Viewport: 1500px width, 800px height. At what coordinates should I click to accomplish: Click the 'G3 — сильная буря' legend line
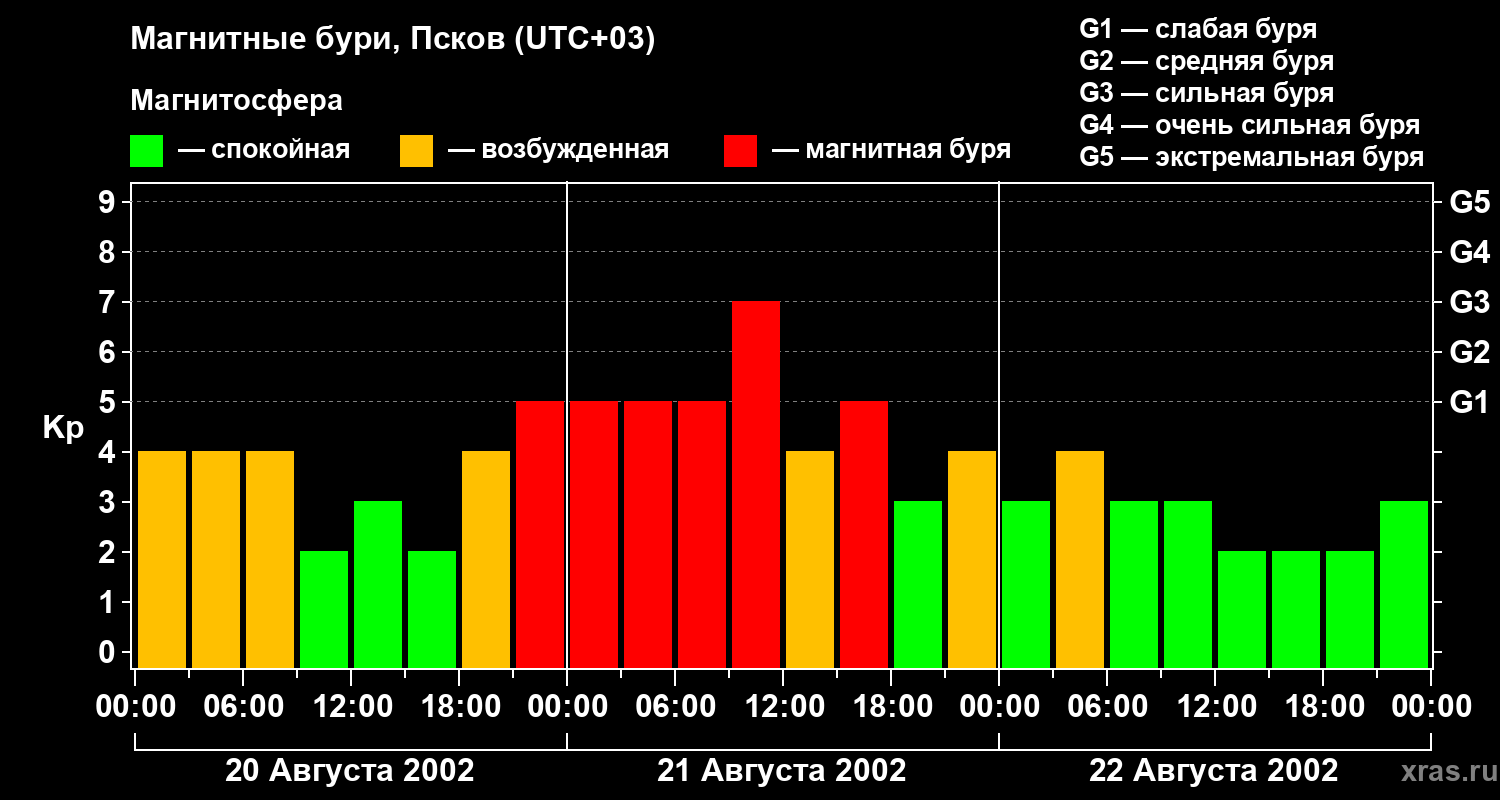(1206, 93)
